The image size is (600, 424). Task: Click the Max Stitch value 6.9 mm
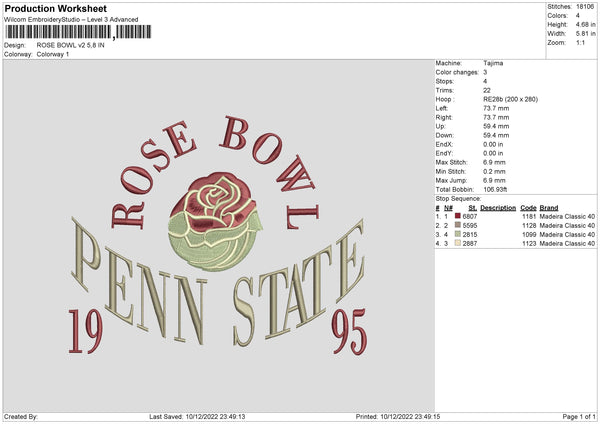pos(494,162)
